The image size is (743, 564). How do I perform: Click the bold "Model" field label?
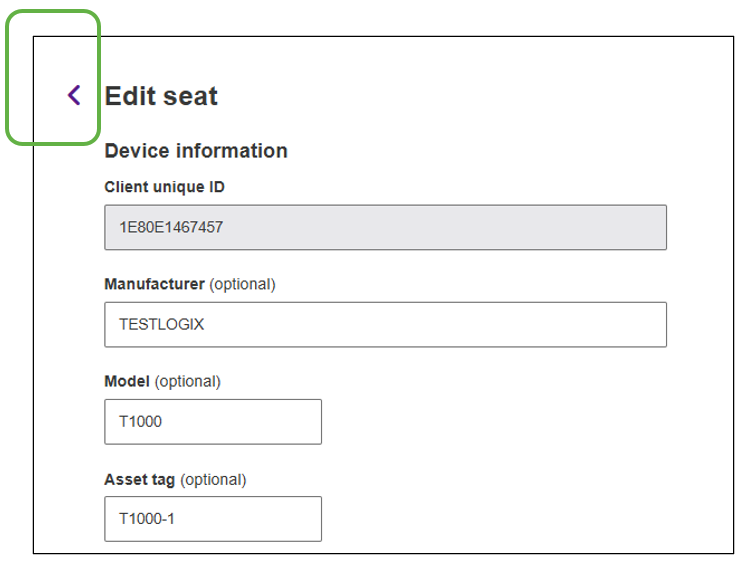[x=127, y=381]
